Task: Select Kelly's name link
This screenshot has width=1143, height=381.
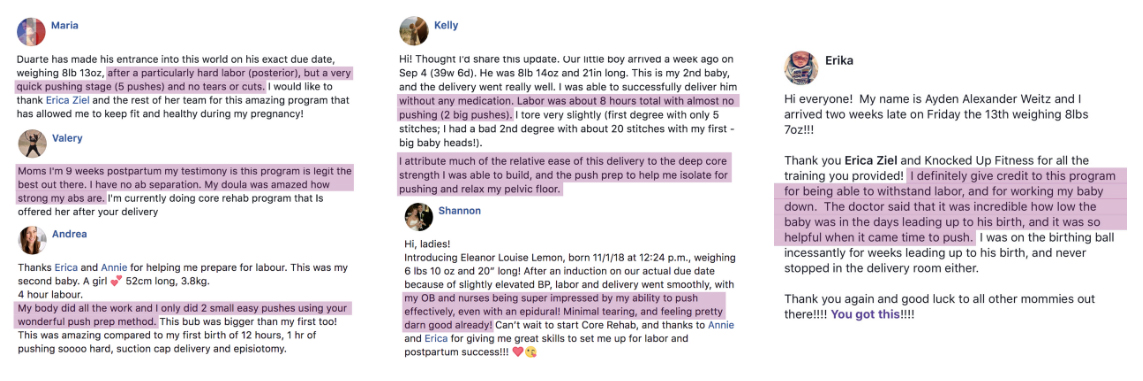Action: click(446, 25)
